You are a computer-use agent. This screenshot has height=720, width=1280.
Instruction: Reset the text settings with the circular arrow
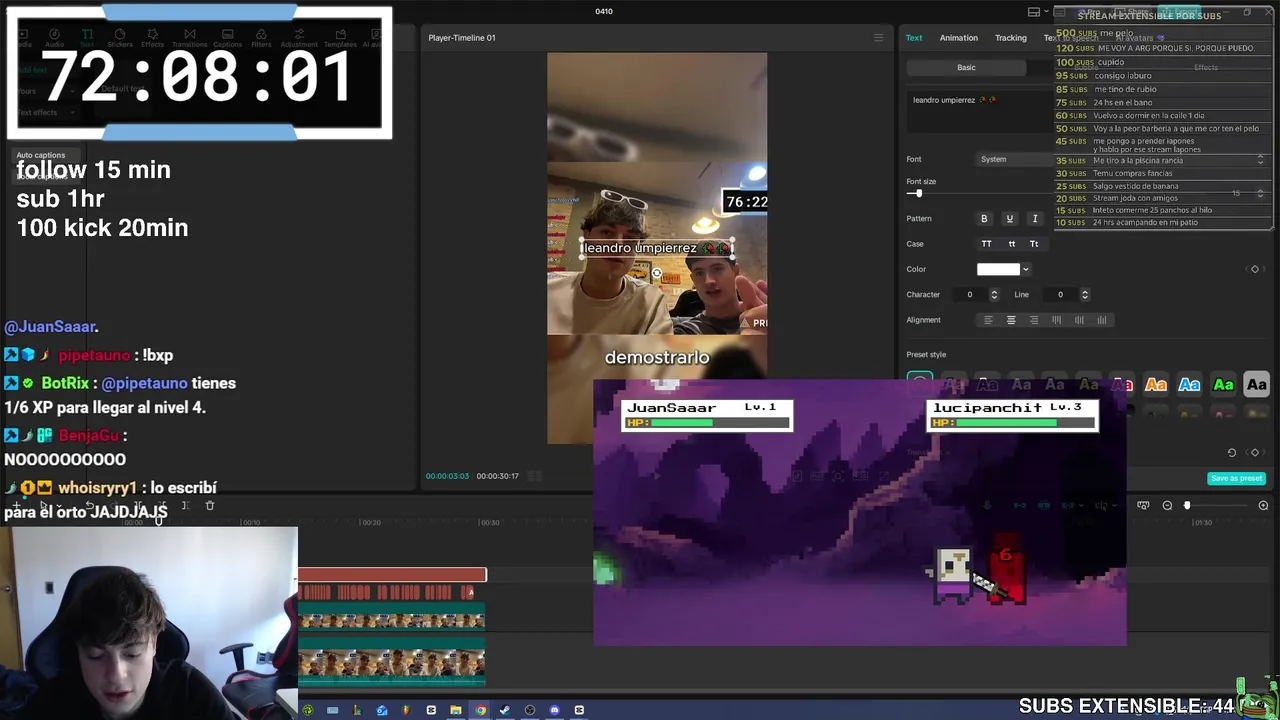pyautogui.click(x=1232, y=452)
